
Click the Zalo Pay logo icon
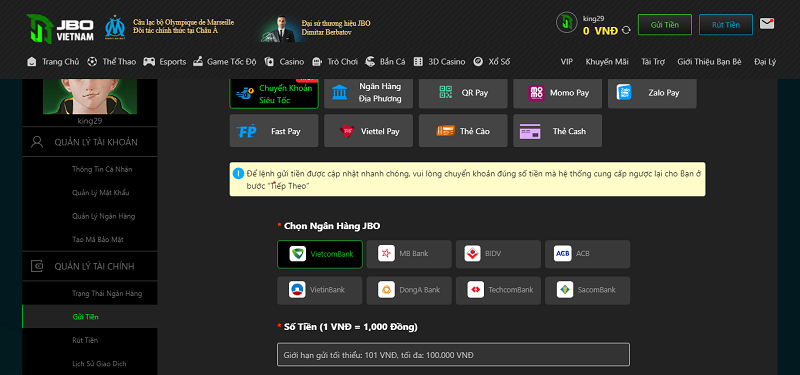point(624,92)
